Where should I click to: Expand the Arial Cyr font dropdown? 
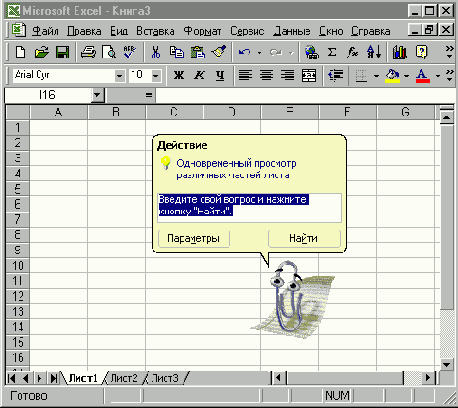click(x=119, y=76)
